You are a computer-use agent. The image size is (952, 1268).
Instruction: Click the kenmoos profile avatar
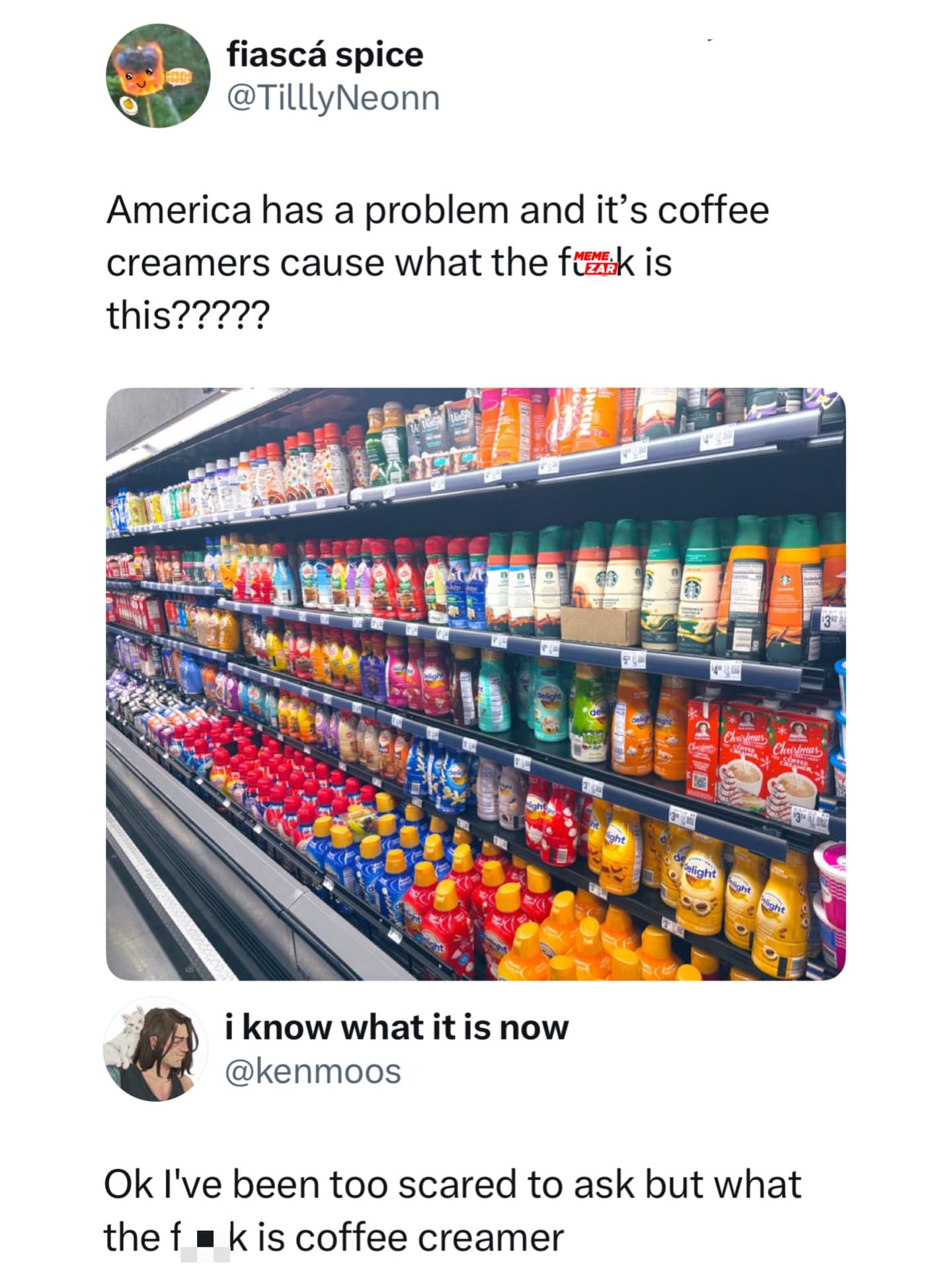pyautogui.click(x=156, y=1049)
